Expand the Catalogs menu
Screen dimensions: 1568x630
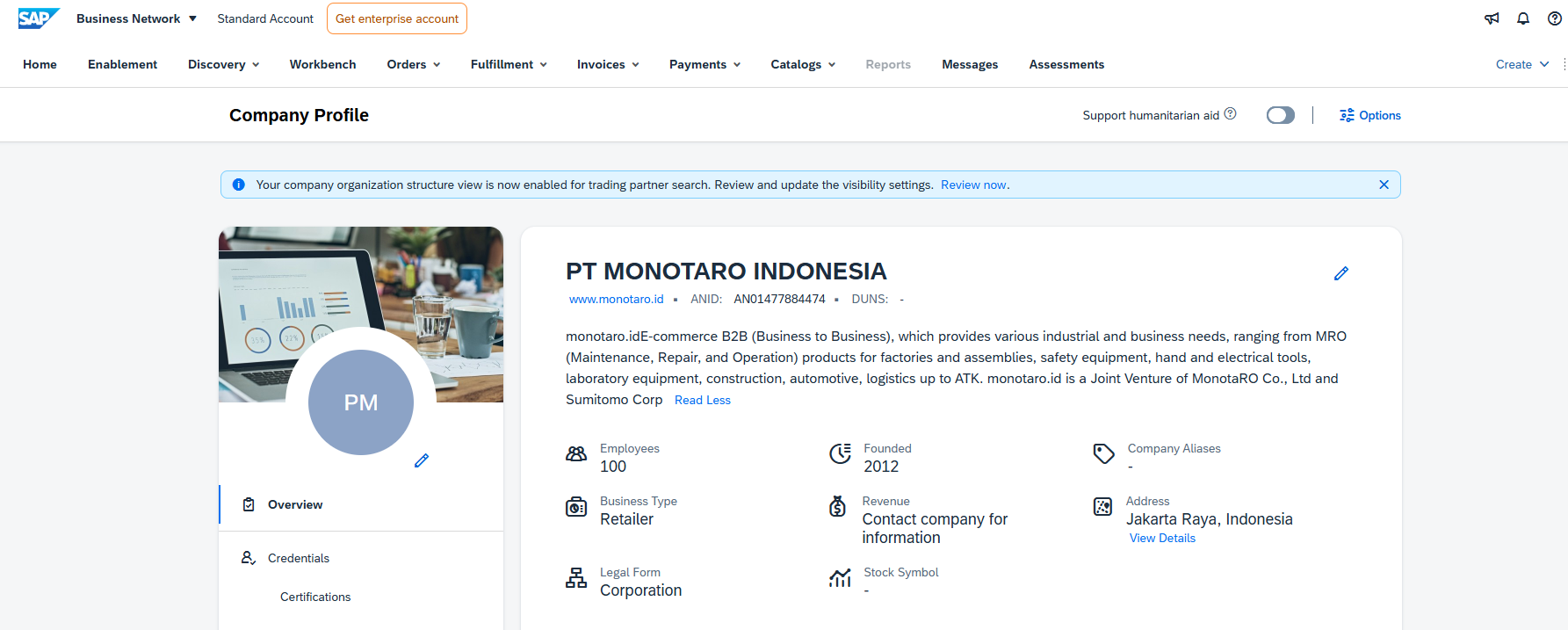[x=803, y=64]
